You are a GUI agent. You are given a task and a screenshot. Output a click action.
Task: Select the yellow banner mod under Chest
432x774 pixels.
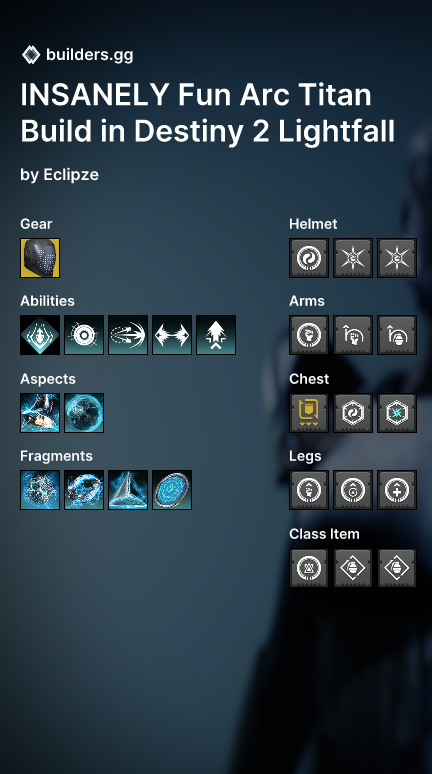[x=309, y=413]
